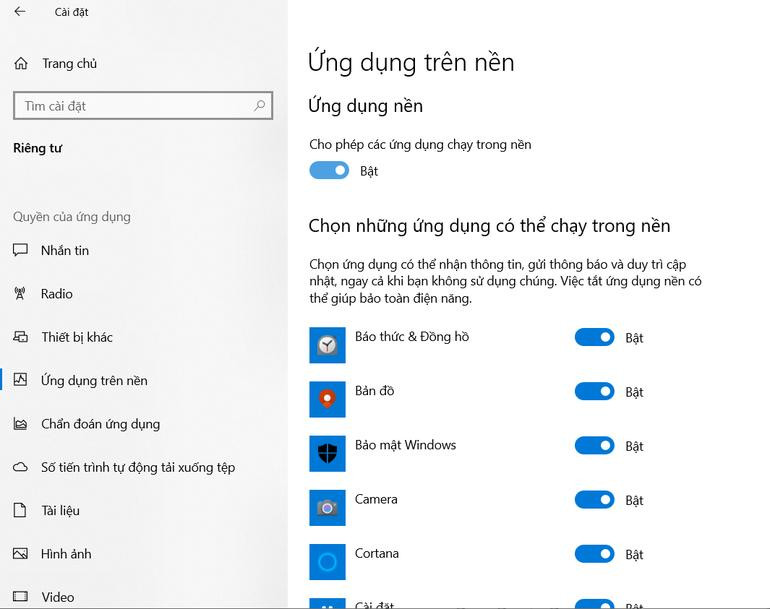Screen dimensions: 770x609
Task: Toggle off Báo thức & Đồng hồ background access
Action: pos(594,338)
